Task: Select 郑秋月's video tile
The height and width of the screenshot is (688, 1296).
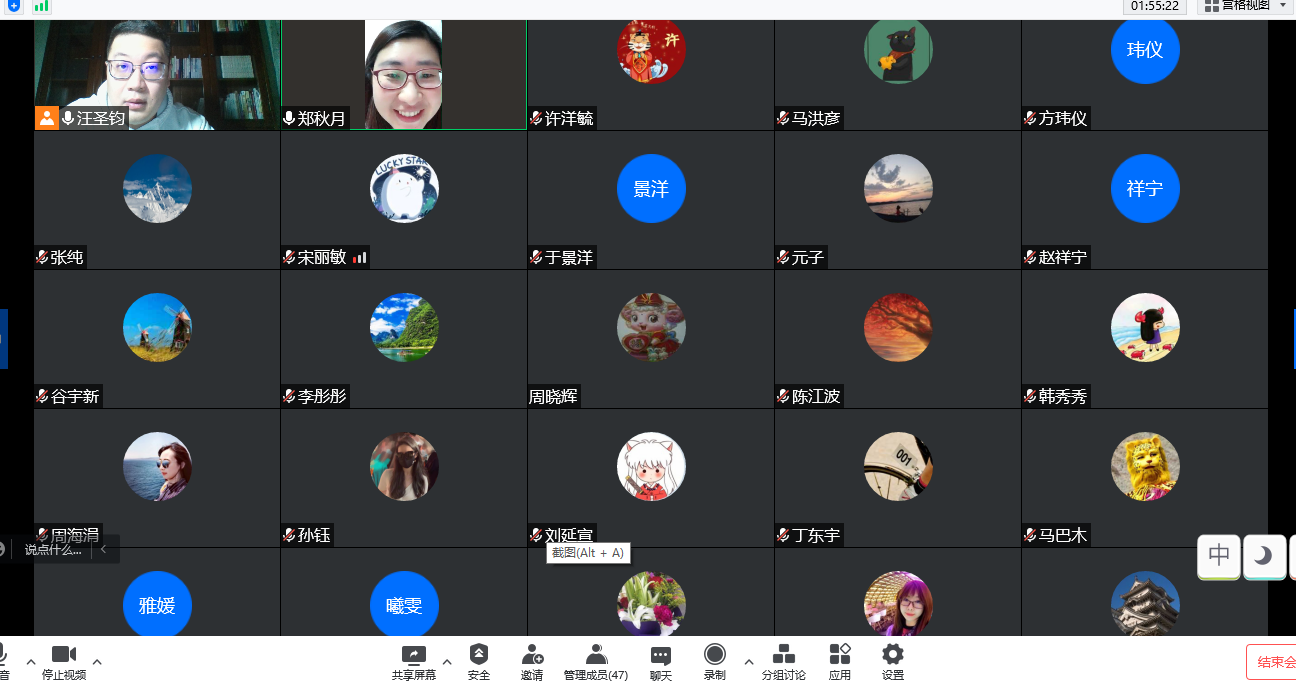Action: [404, 75]
